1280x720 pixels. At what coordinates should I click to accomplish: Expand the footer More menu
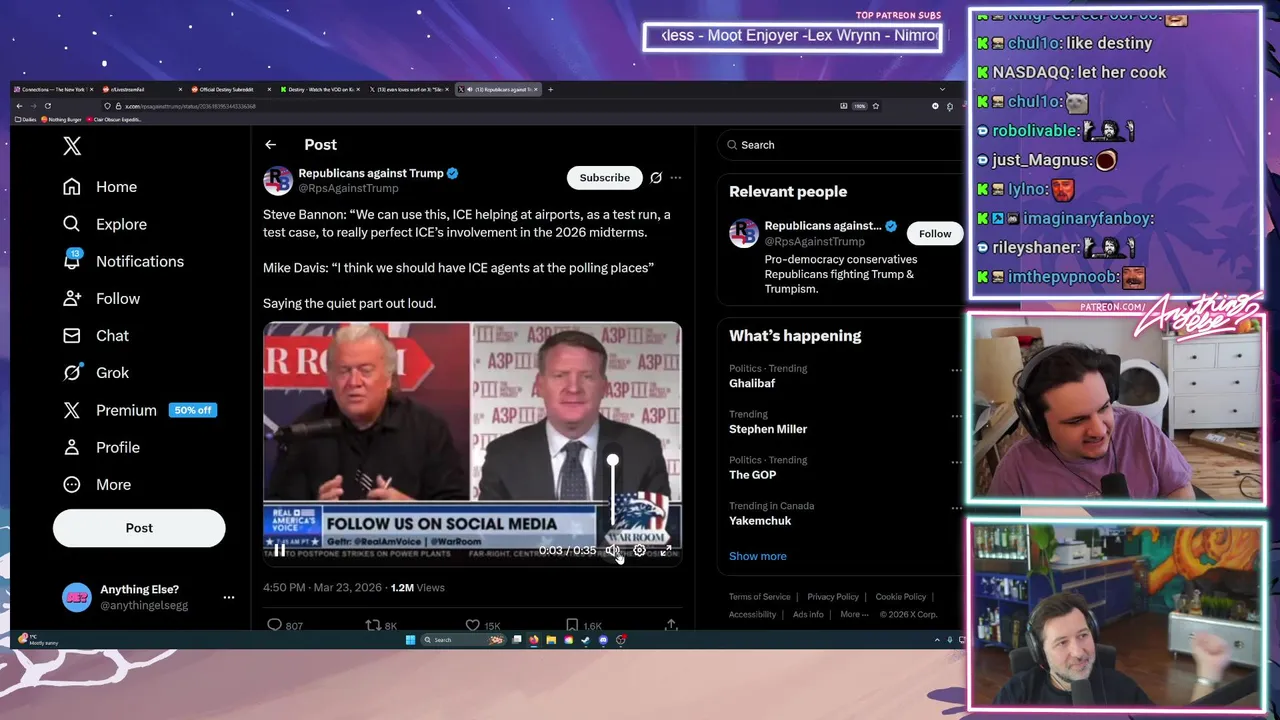(853, 614)
